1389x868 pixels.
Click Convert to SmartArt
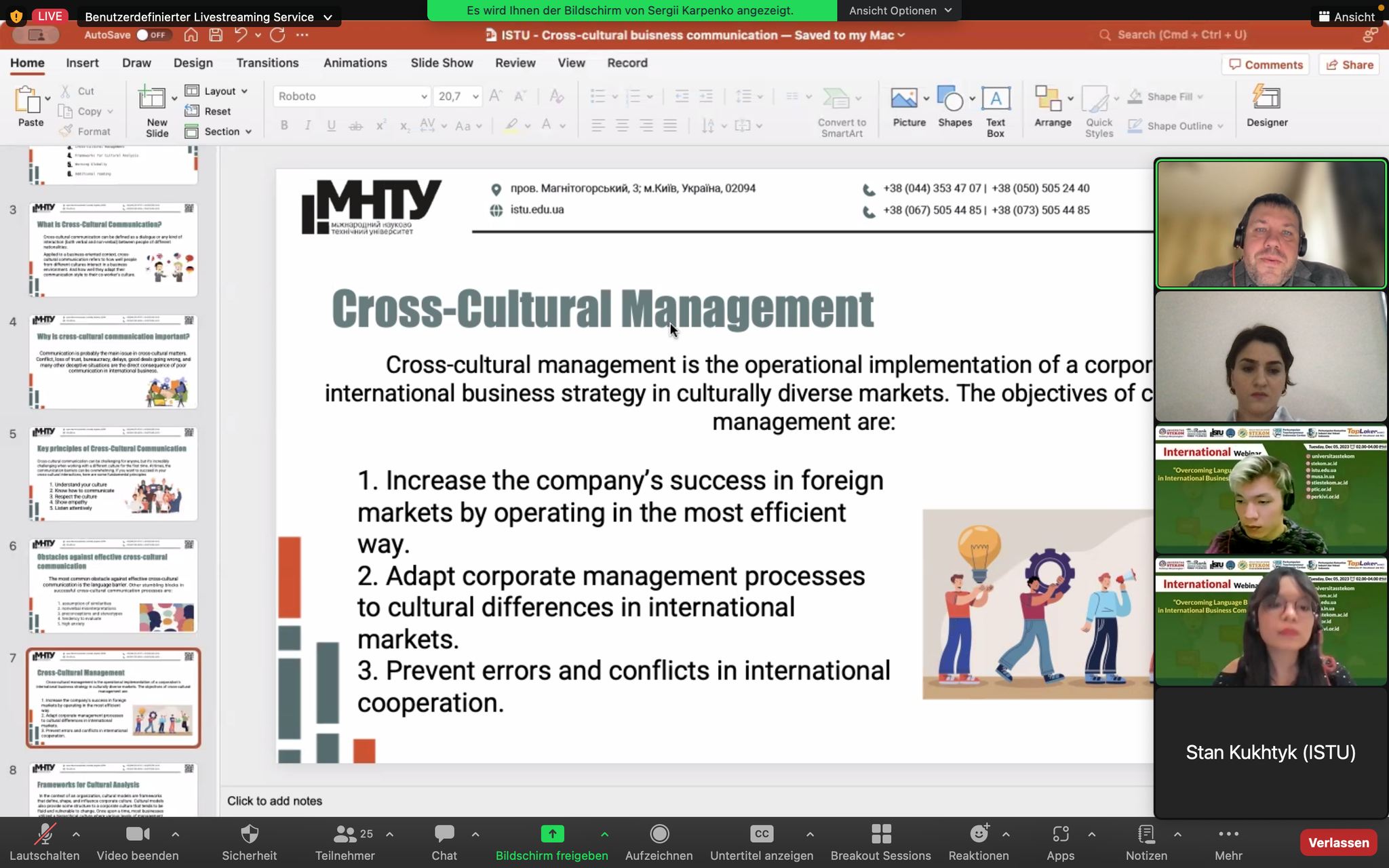pos(842,113)
